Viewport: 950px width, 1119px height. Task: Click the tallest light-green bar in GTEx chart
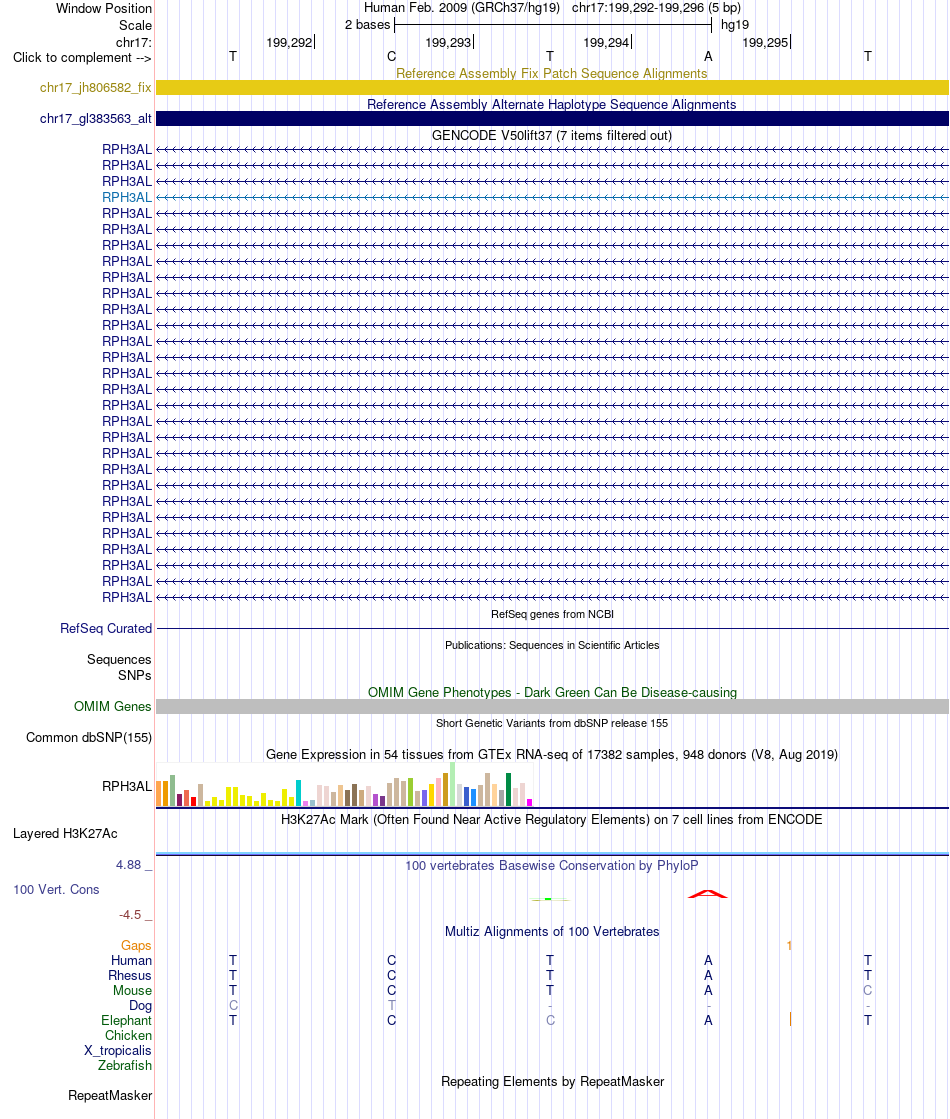point(453,784)
